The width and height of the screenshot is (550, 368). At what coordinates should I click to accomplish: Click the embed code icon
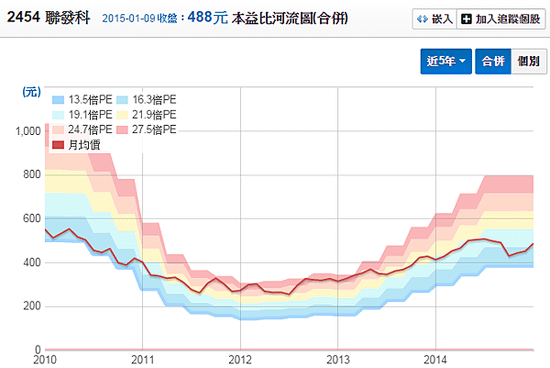(422, 19)
